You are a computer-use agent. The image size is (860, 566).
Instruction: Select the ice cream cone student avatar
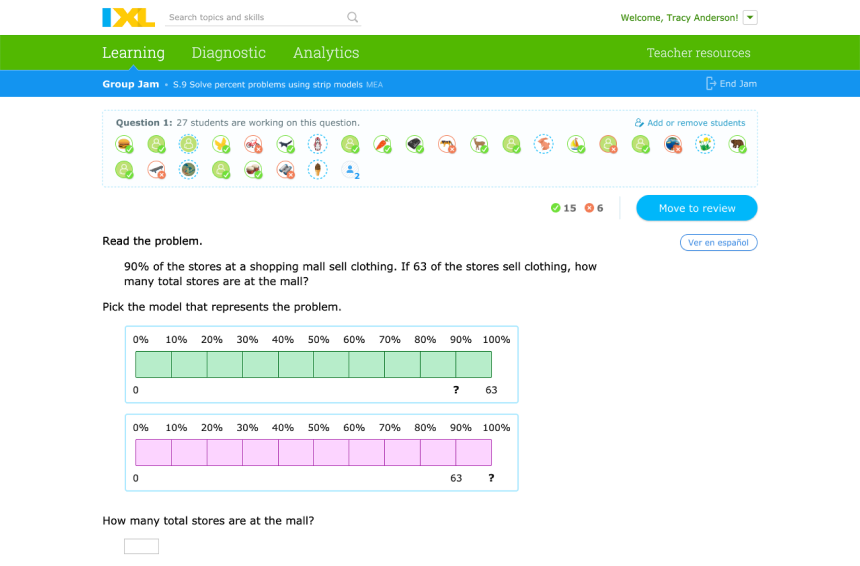click(318, 169)
